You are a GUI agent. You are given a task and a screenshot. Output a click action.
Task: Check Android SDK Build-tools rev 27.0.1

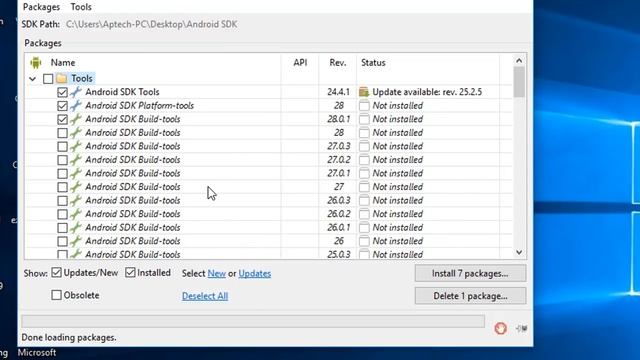62,173
